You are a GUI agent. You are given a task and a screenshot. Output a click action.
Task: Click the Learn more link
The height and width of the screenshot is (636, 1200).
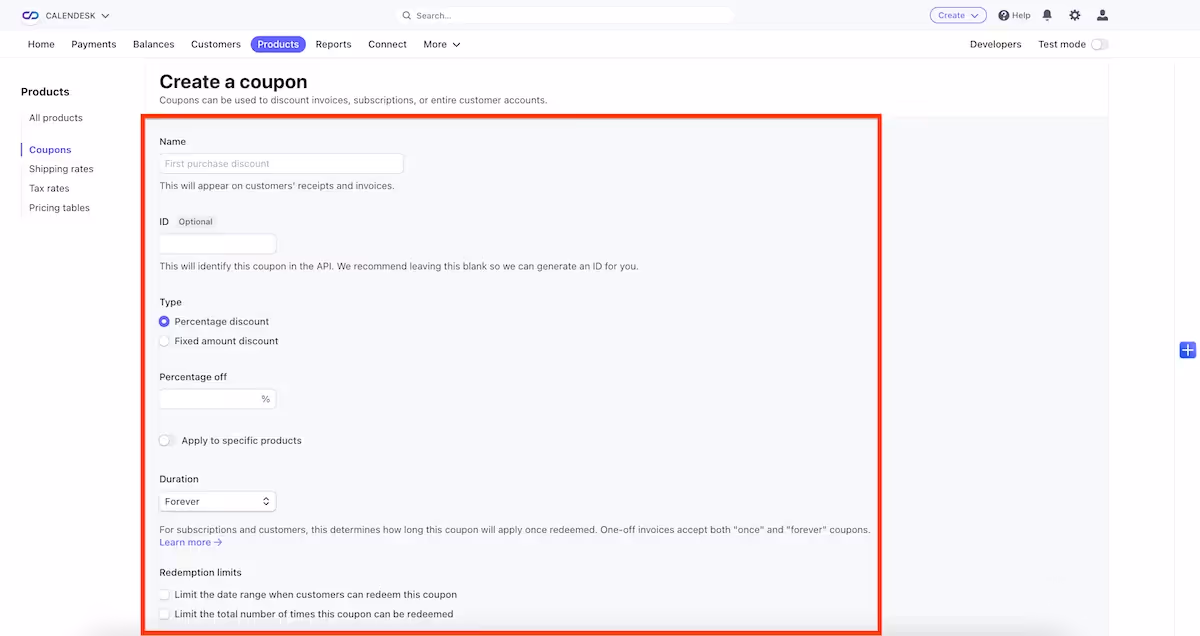pyautogui.click(x=190, y=543)
